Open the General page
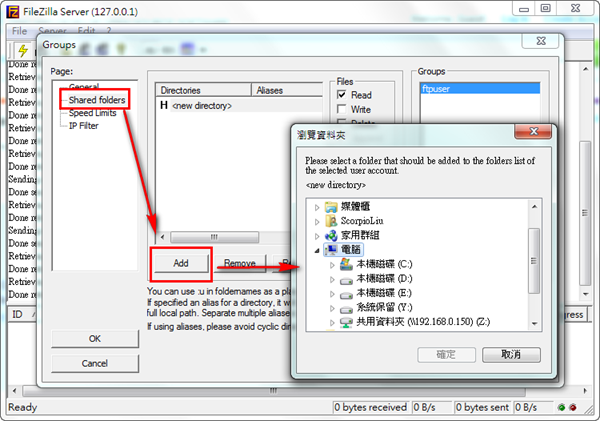 coord(84,86)
